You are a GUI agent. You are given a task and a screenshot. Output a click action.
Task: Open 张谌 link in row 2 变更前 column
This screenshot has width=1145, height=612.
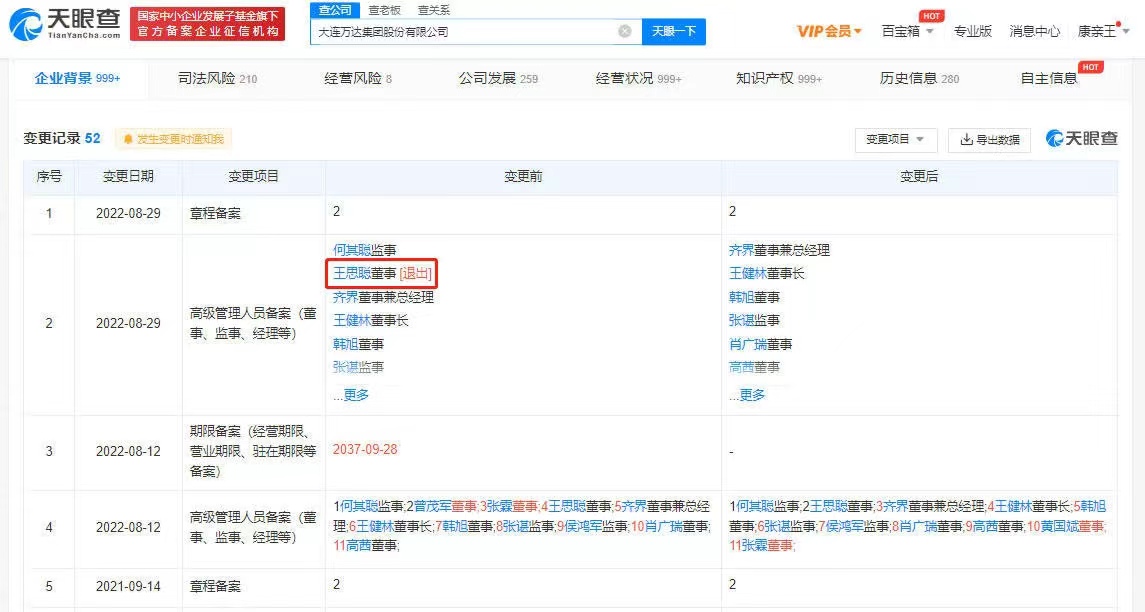pyautogui.click(x=345, y=367)
